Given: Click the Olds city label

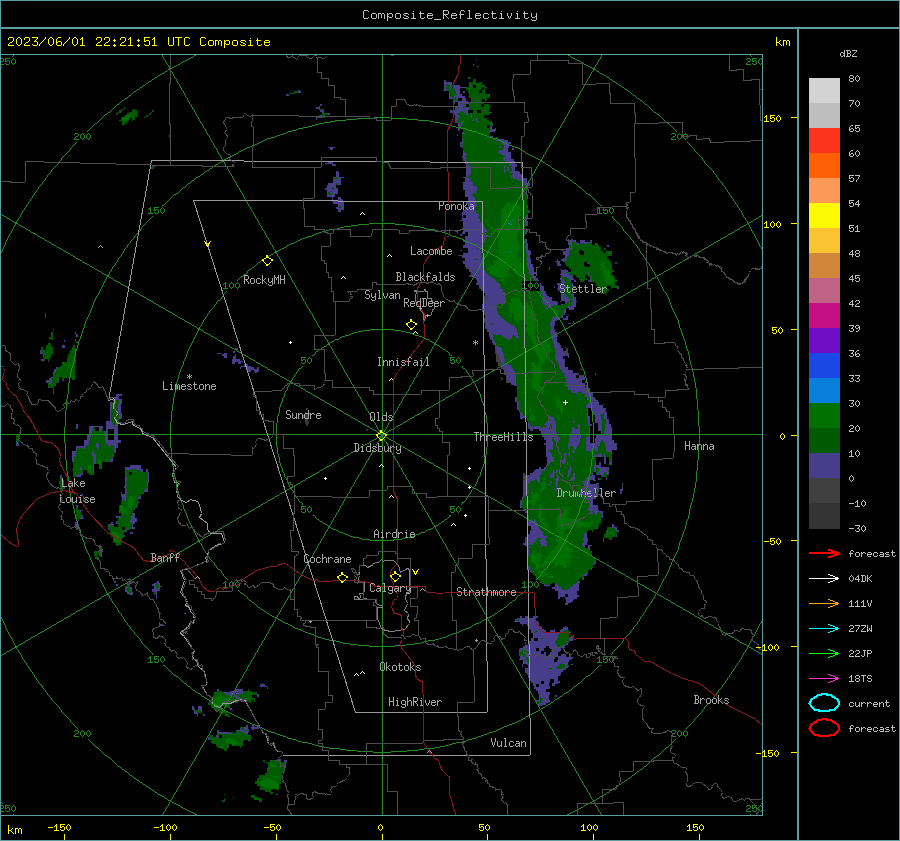Looking at the screenshot, I should click(x=381, y=417).
